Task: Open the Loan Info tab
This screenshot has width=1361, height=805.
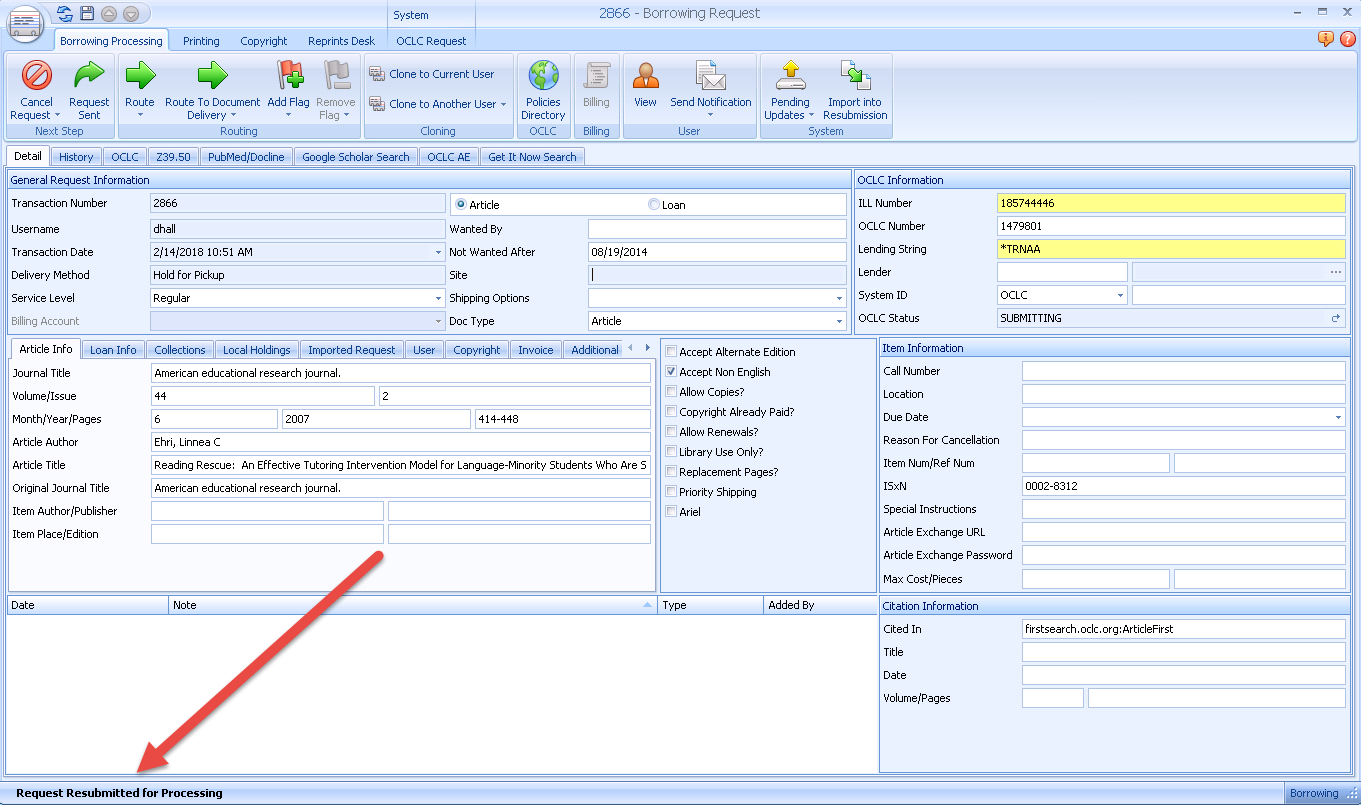Action: coord(112,349)
